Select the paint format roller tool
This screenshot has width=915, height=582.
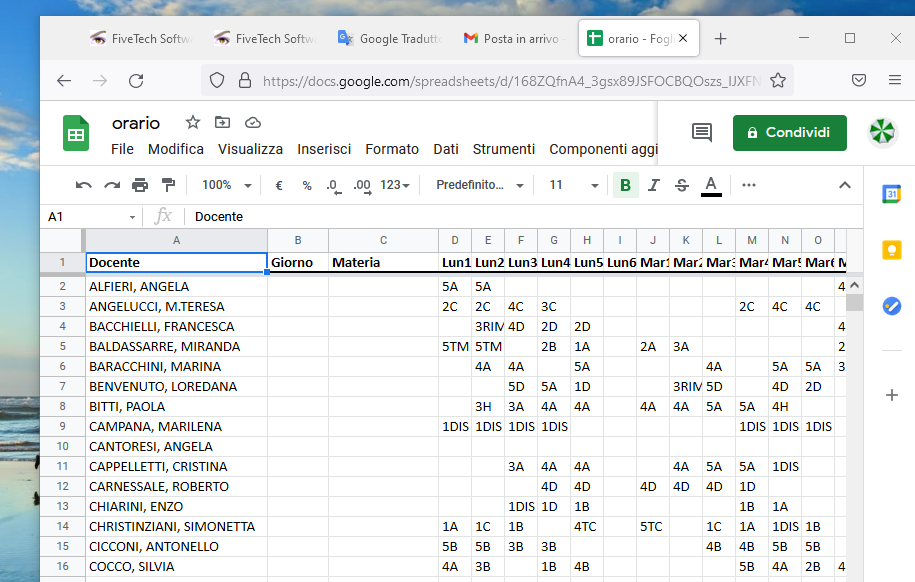coord(168,186)
